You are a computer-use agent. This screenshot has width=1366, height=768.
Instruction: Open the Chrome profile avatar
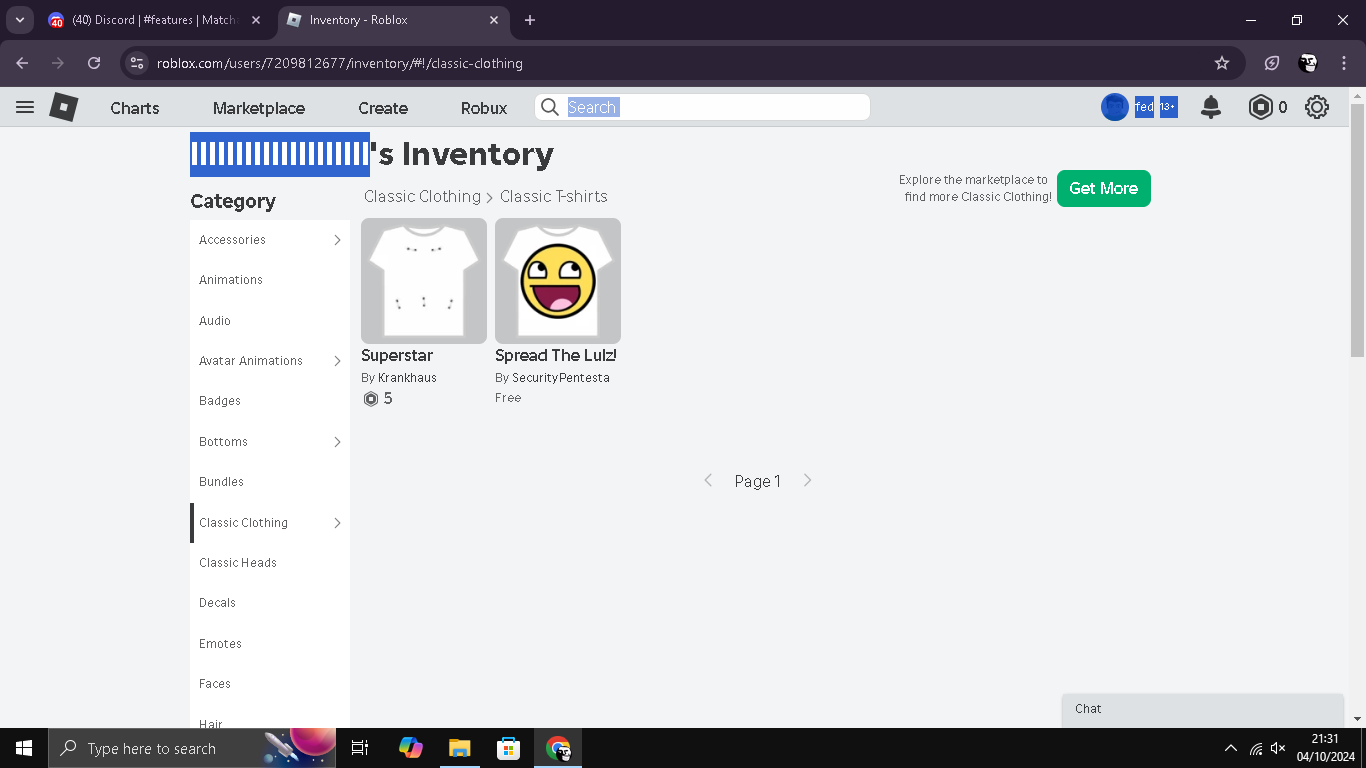[1308, 63]
